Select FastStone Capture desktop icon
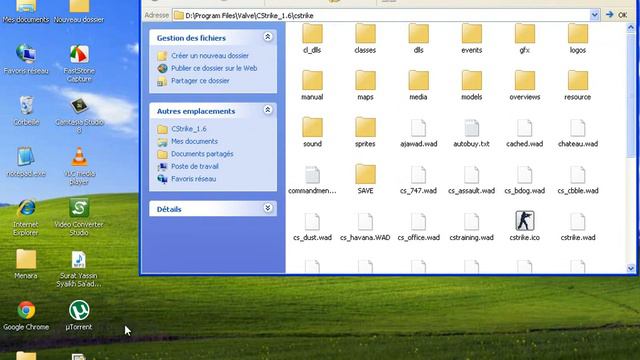The image size is (640, 360). click(x=79, y=63)
